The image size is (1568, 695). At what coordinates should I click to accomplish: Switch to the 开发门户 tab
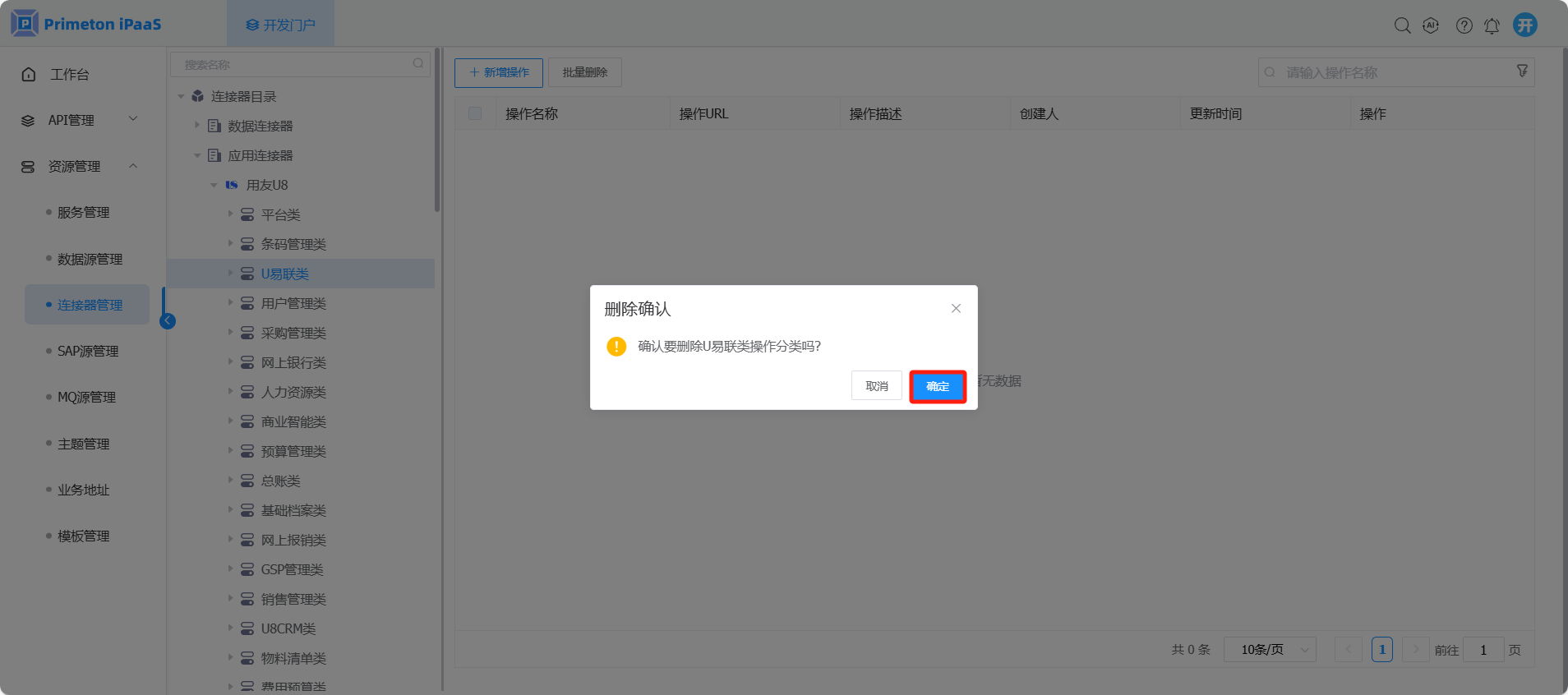coord(280,25)
